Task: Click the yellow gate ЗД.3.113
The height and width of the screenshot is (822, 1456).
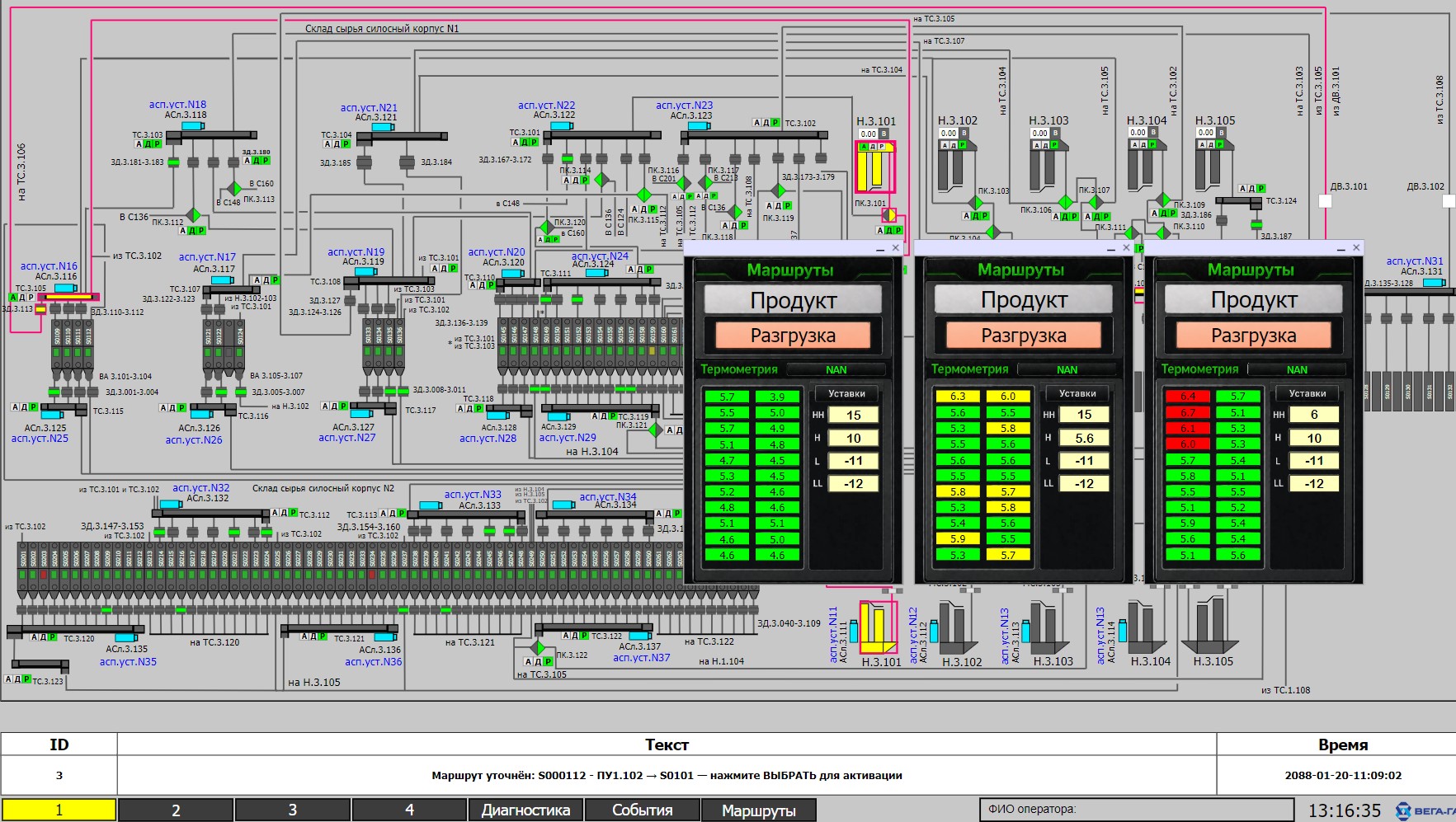Action: tap(40, 309)
